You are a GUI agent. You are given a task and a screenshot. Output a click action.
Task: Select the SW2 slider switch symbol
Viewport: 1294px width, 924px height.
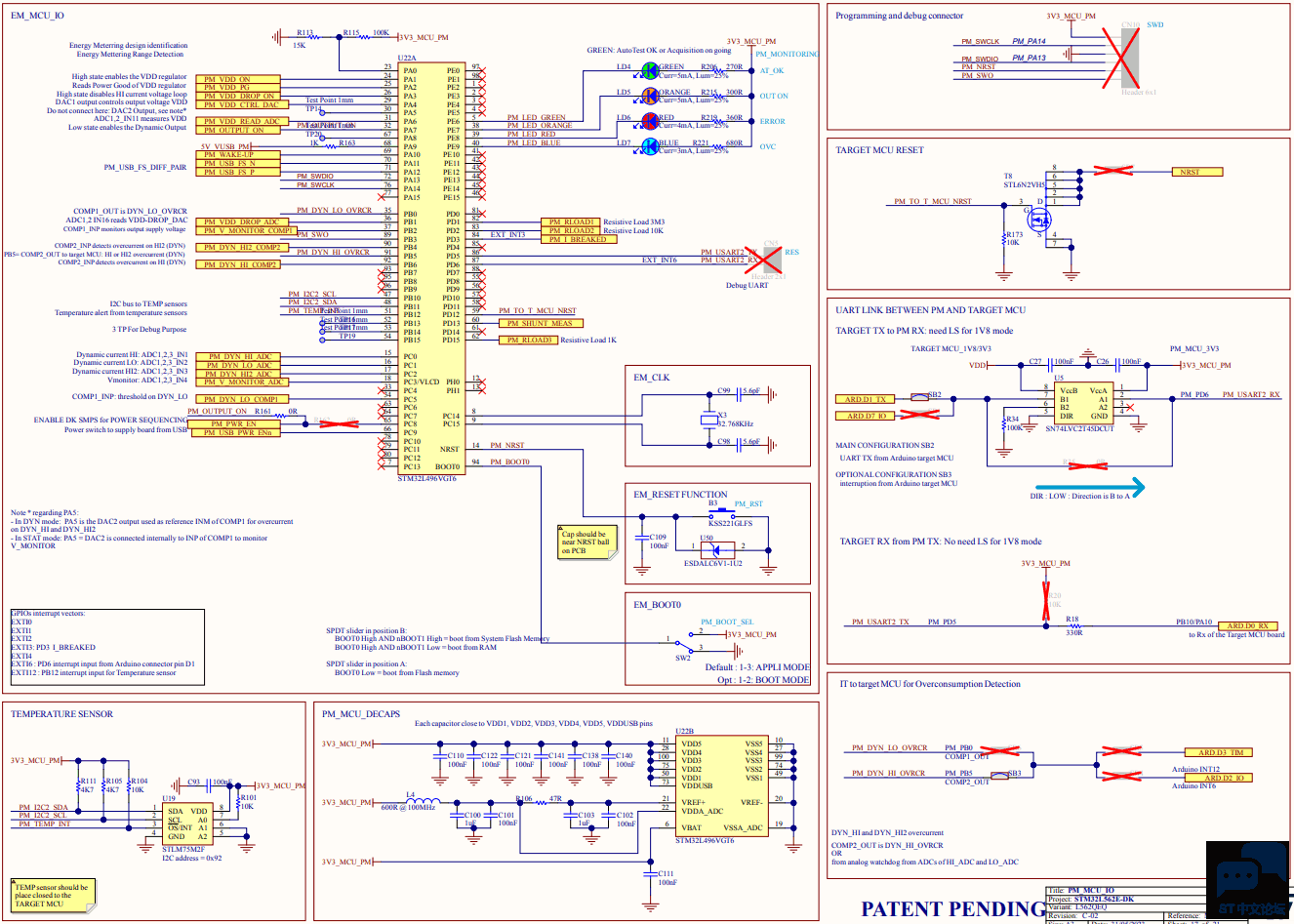[x=684, y=644]
